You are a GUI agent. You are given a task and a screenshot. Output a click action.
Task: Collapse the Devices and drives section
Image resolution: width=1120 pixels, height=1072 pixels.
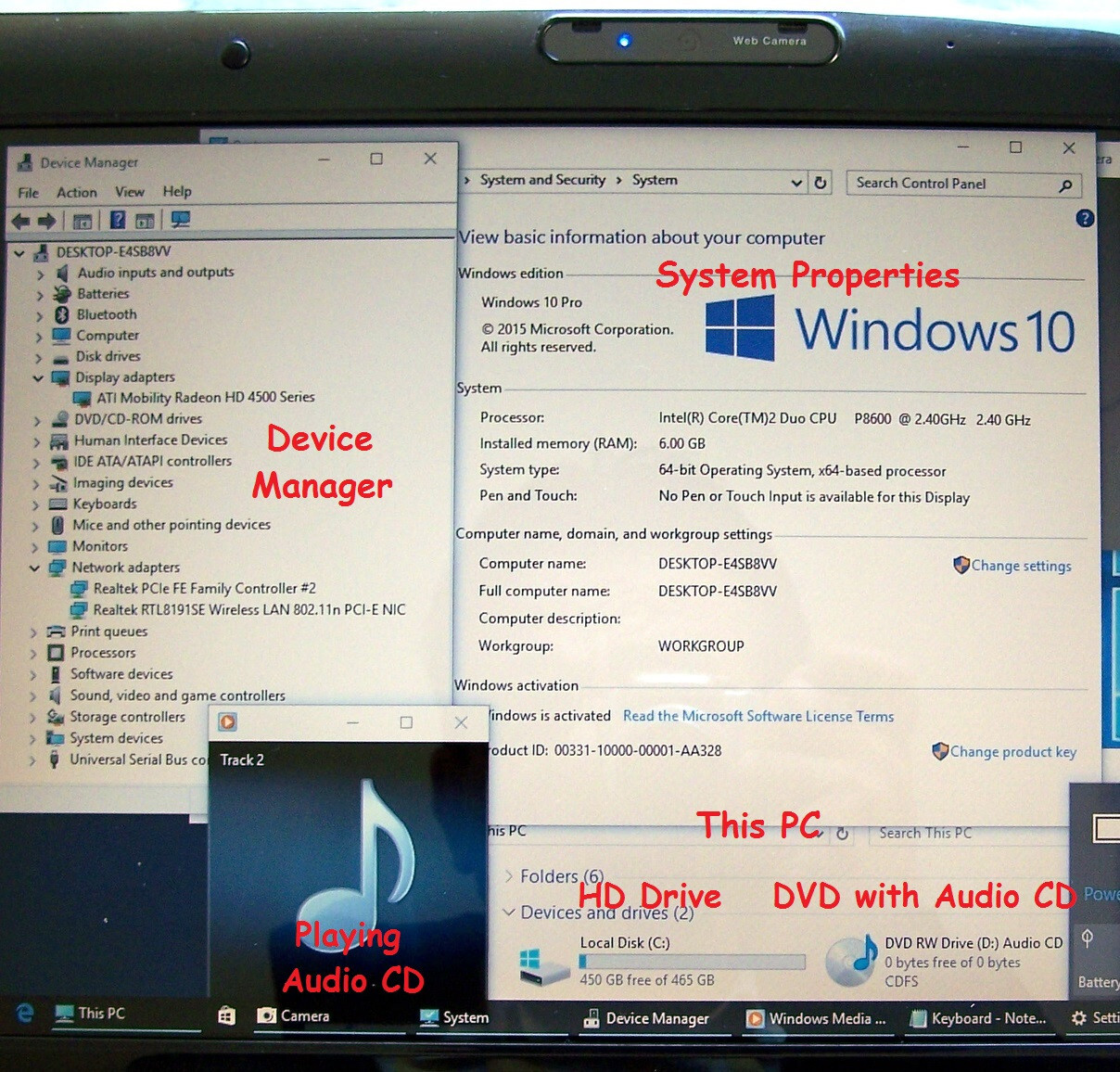point(508,912)
